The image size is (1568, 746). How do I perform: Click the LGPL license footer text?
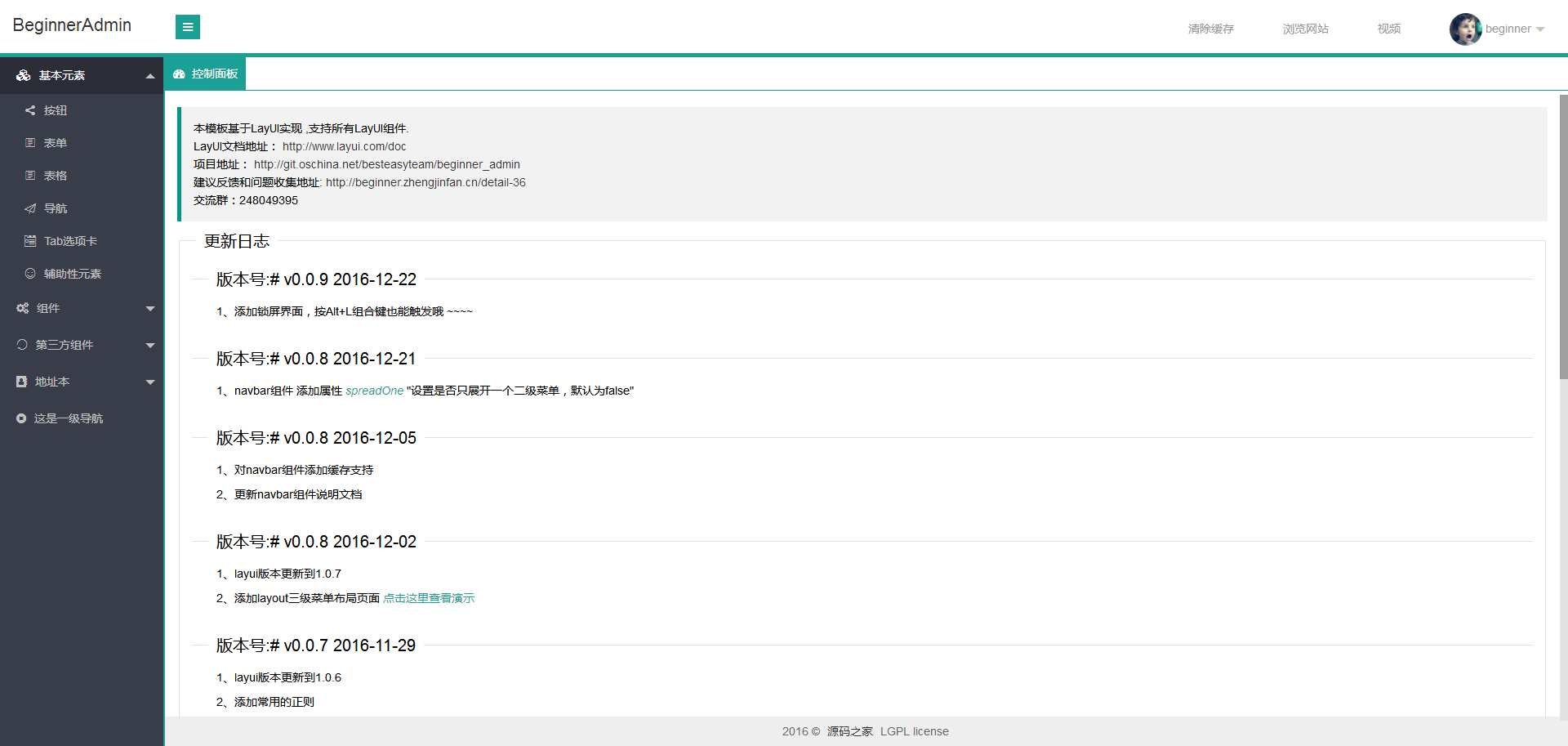(915, 731)
